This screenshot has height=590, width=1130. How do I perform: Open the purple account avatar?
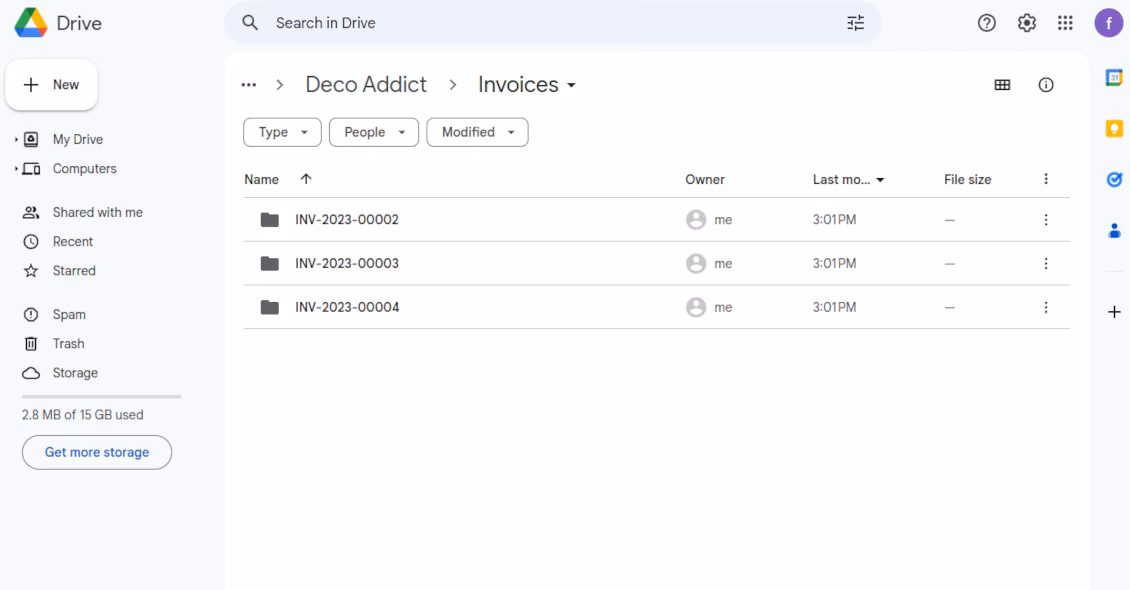coord(1108,23)
